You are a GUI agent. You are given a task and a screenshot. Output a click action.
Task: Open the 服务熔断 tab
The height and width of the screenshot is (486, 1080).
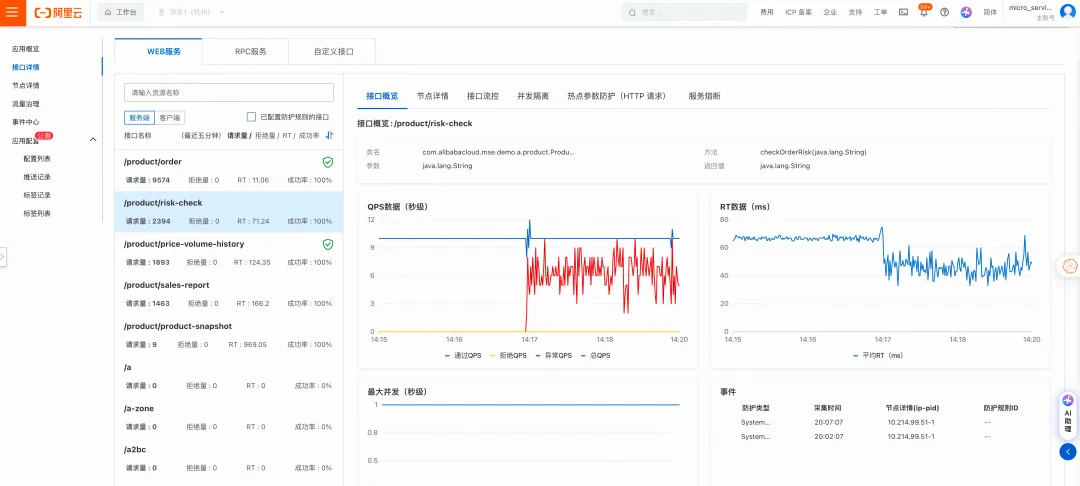coord(705,96)
